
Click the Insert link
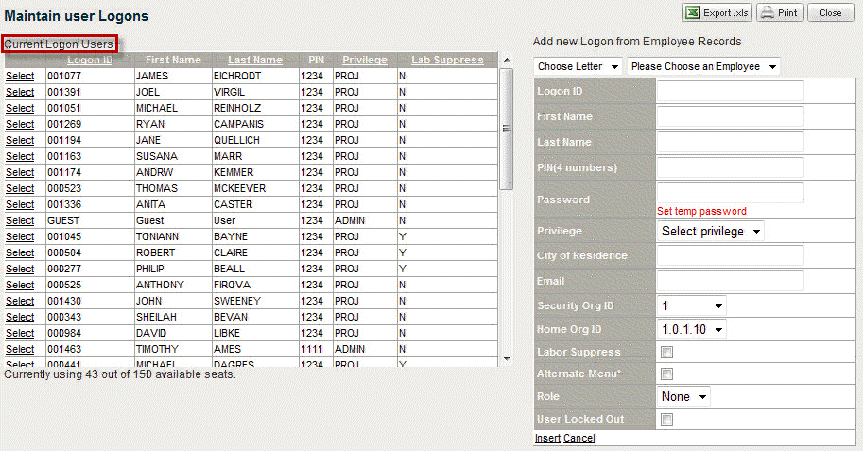pyautogui.click(x=547, y=438)
